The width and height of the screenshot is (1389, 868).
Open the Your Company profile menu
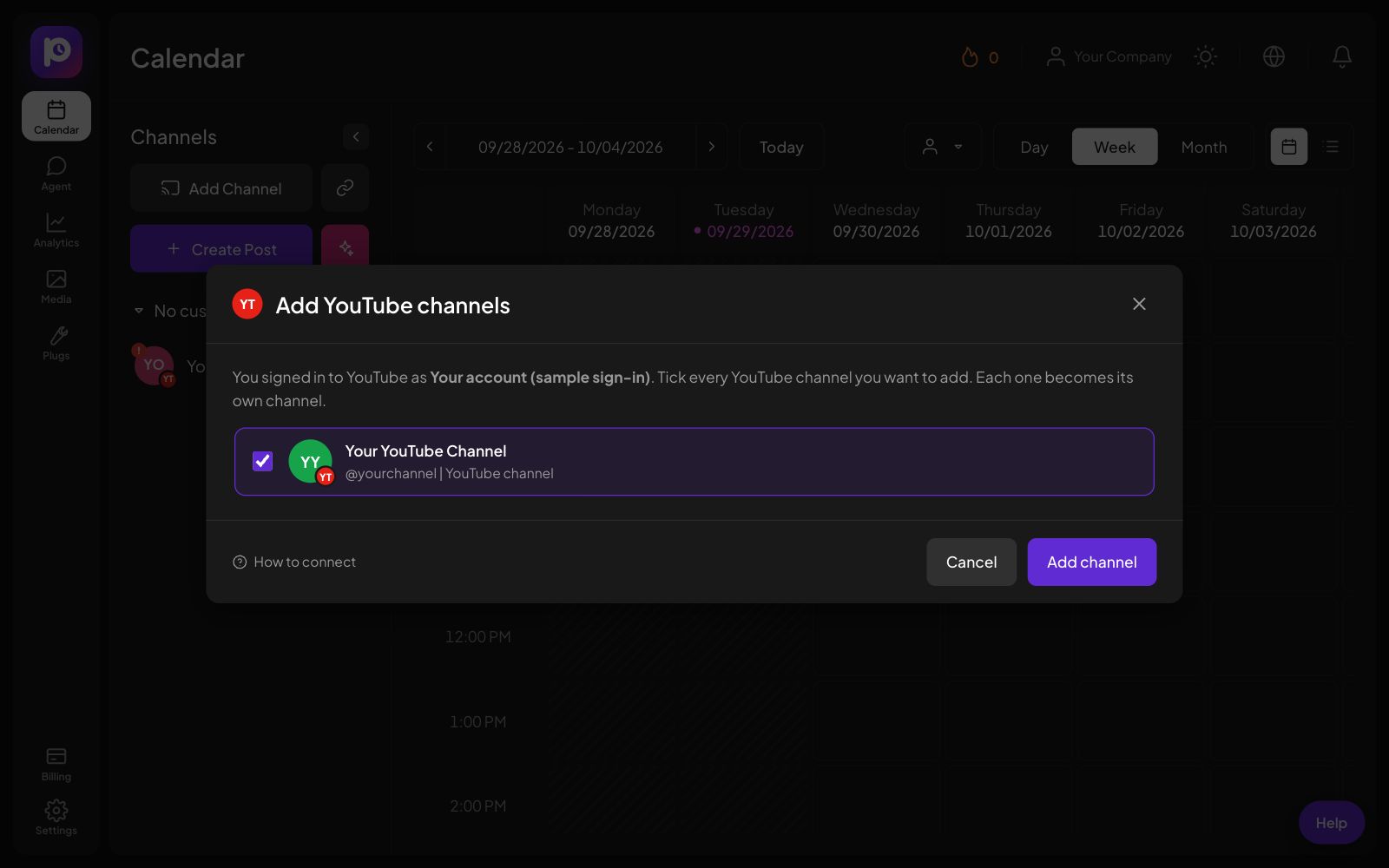point(1109,56)
